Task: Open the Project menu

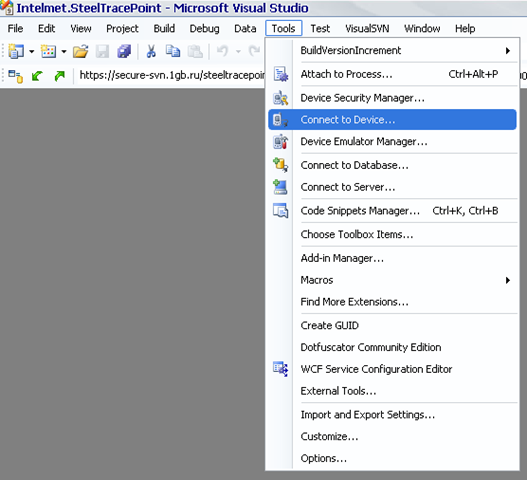Action: 122,29
